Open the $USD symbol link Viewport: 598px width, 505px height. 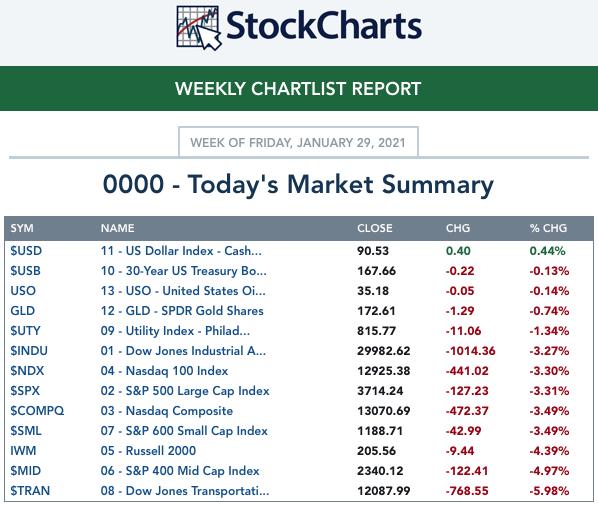point(26,251)
